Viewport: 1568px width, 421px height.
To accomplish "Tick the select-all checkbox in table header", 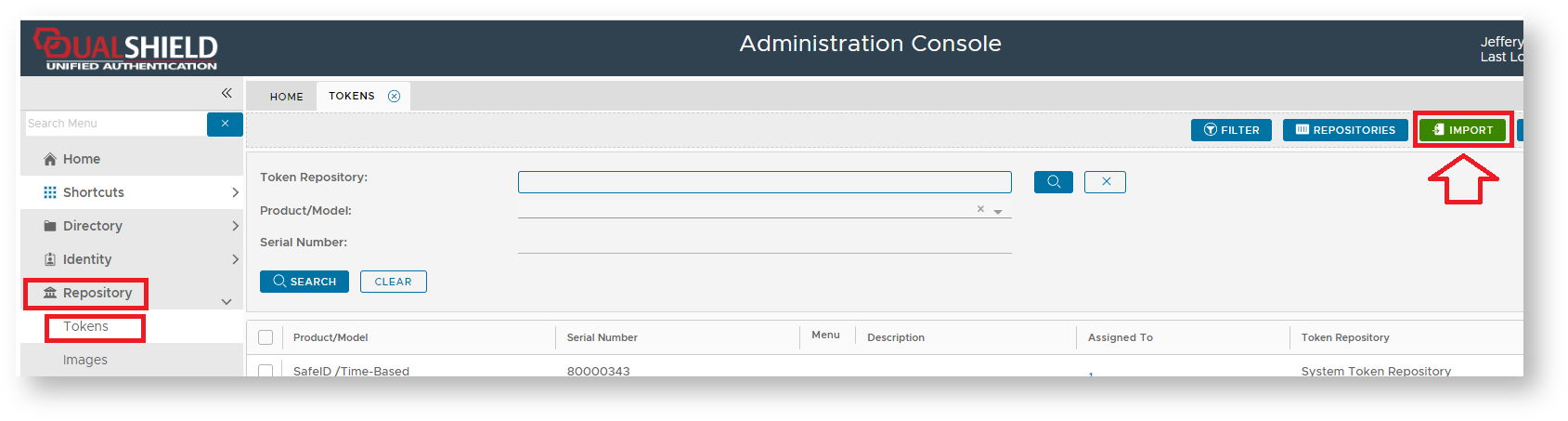I will tap(266, 337).
